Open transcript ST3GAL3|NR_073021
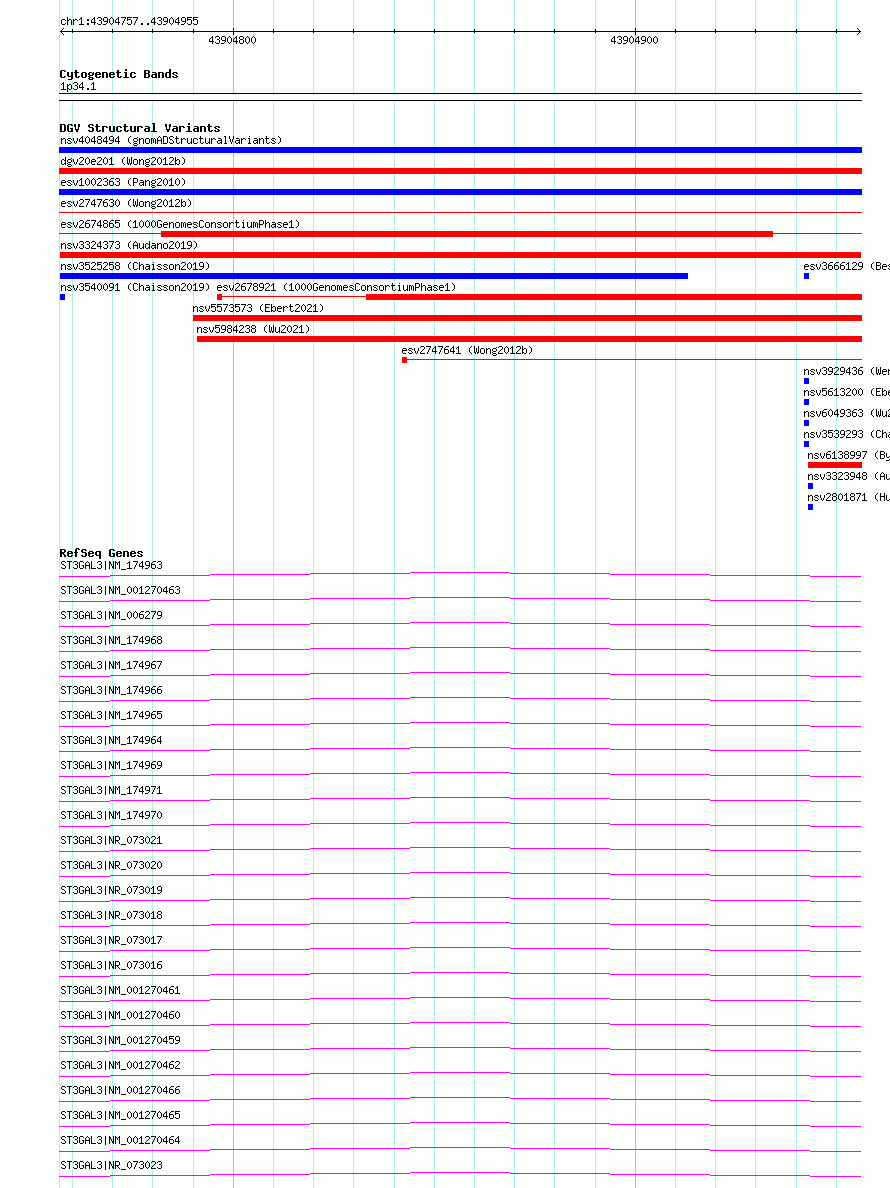This screenshot has width=890, height=1188. [111, 840]
